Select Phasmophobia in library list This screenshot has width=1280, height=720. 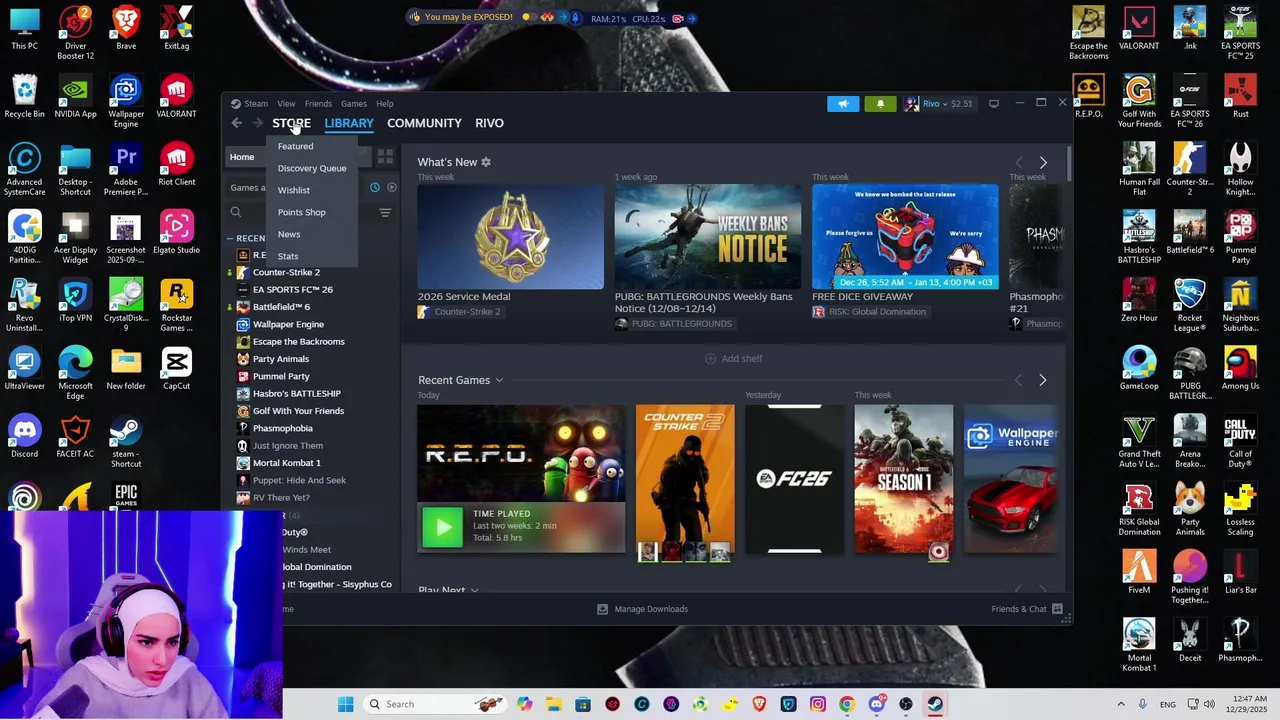[x=282, y=428]
